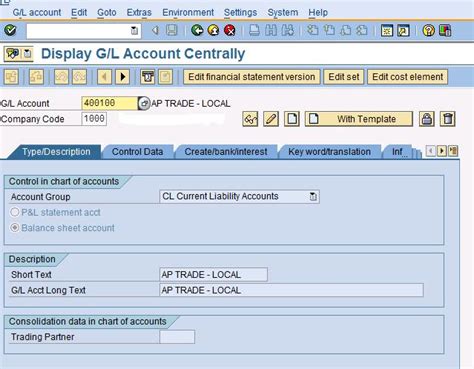This screenshot has width=474, height=369.
Task: Click the toolbar icon before previous-account arrow
Action: click(x=80, y=77)
